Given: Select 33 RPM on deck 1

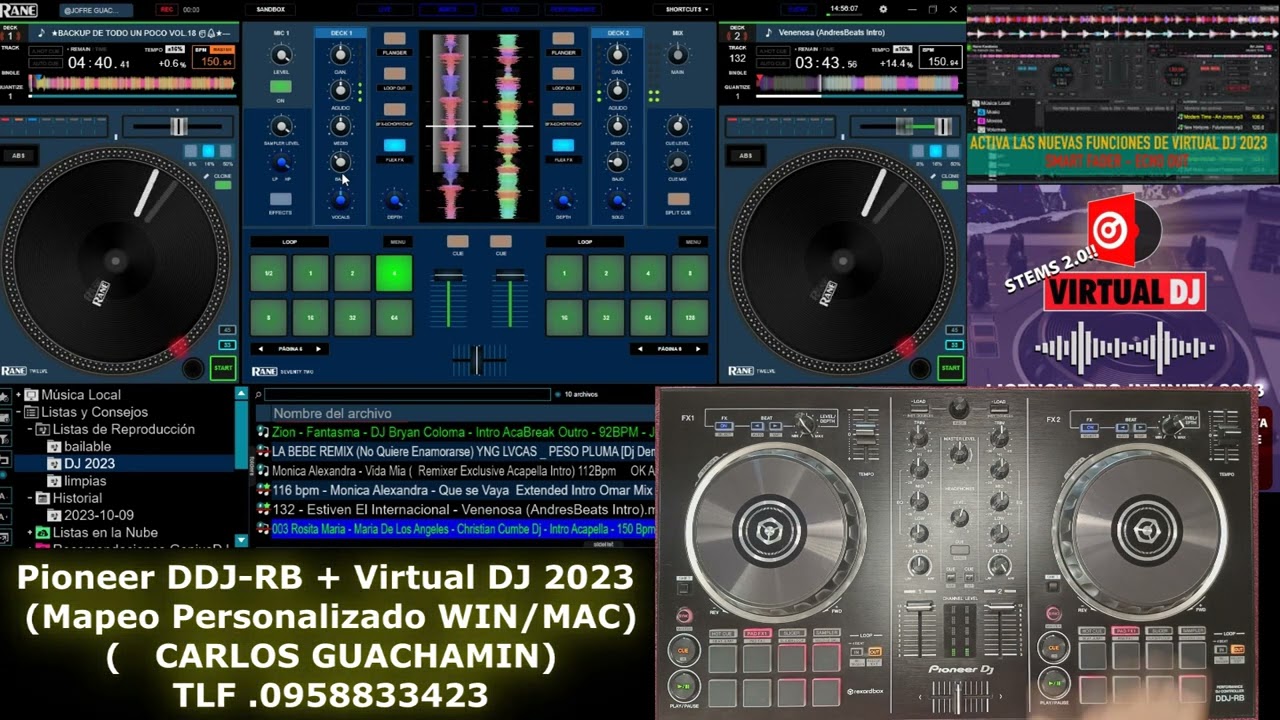Looking at the screenshot, I should (226, 345).
